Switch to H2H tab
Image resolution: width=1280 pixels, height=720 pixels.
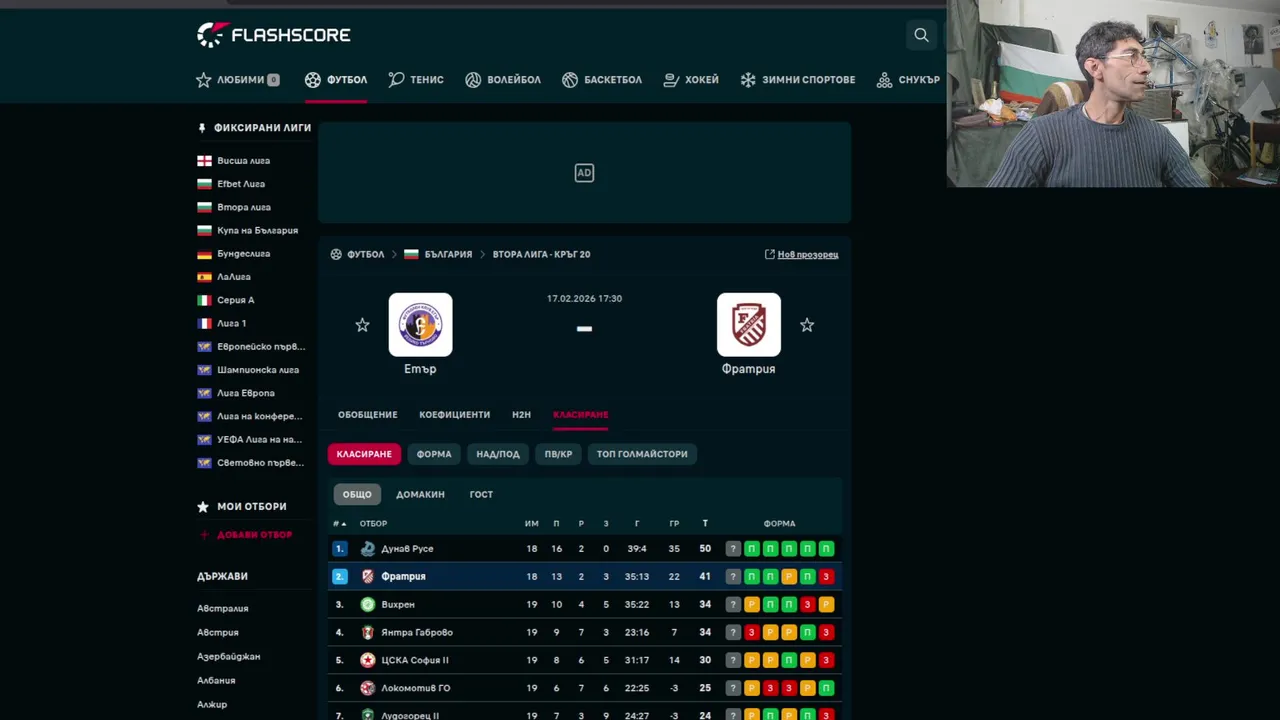pos(521,414)
